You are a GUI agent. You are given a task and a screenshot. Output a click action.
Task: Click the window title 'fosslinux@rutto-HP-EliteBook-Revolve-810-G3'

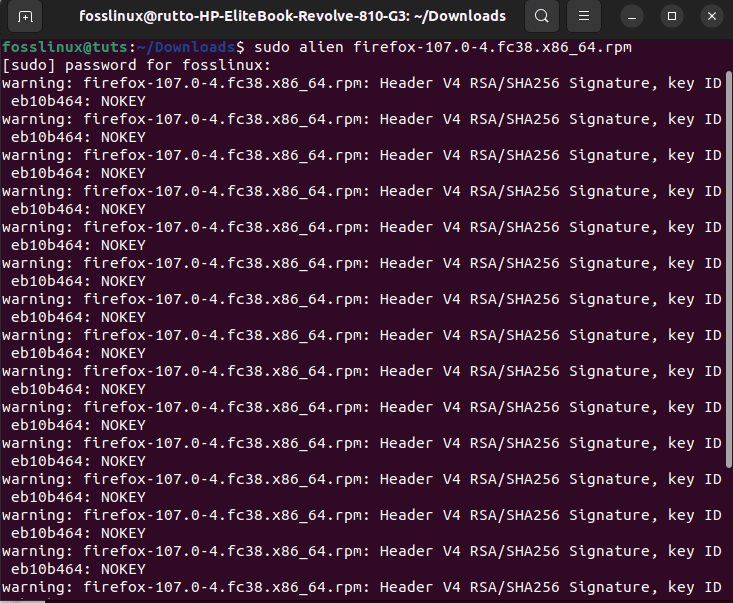(x=242, y=16)
